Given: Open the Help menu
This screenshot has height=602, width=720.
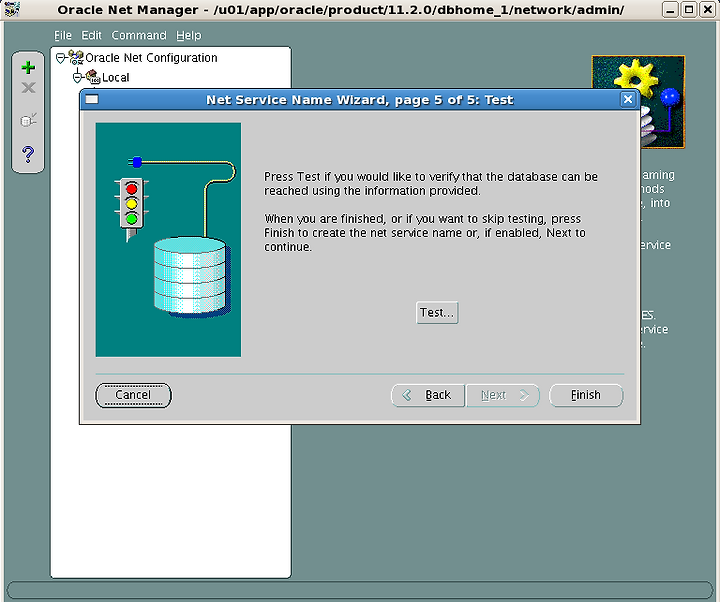Looking at the screenshot, I should click(x=189, y=35).
